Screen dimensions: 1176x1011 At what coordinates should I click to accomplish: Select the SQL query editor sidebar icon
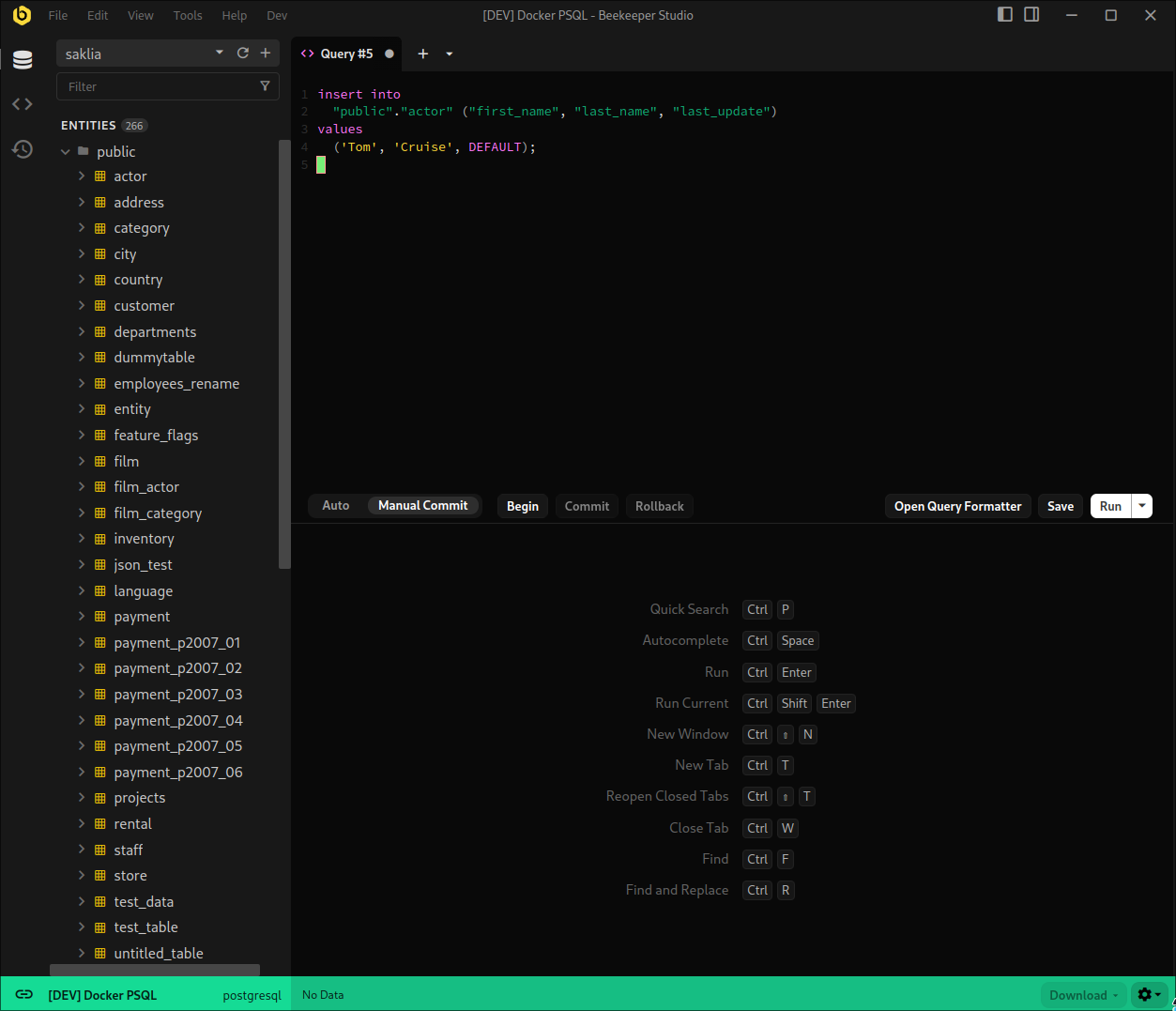coord(22,103)
